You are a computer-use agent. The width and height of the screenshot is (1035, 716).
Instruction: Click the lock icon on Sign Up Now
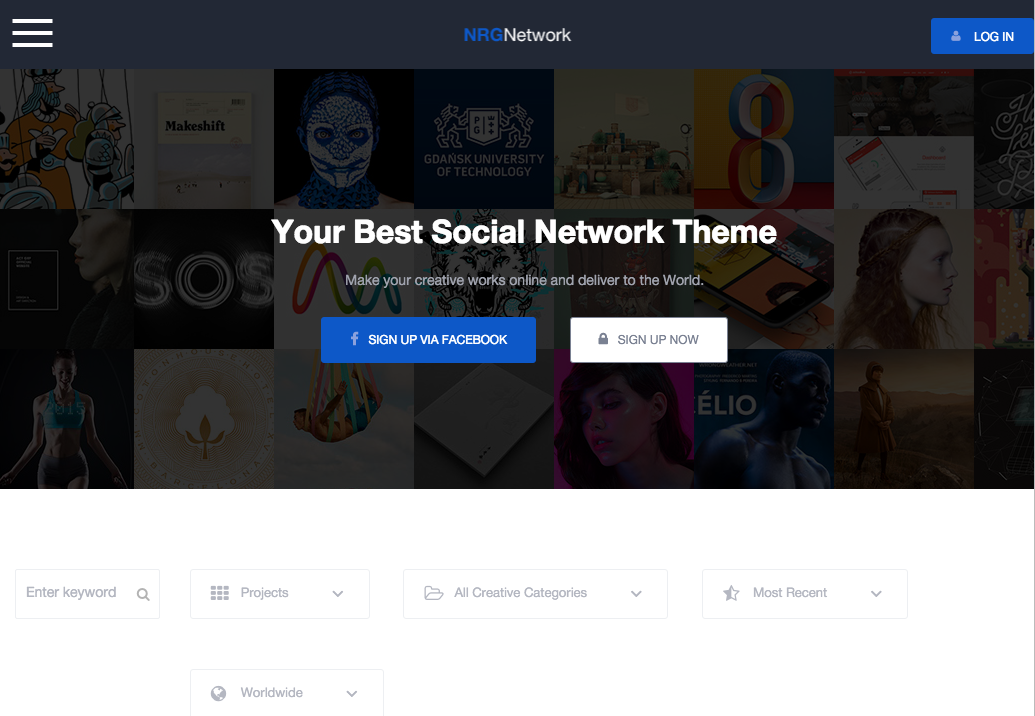[603, 339]
